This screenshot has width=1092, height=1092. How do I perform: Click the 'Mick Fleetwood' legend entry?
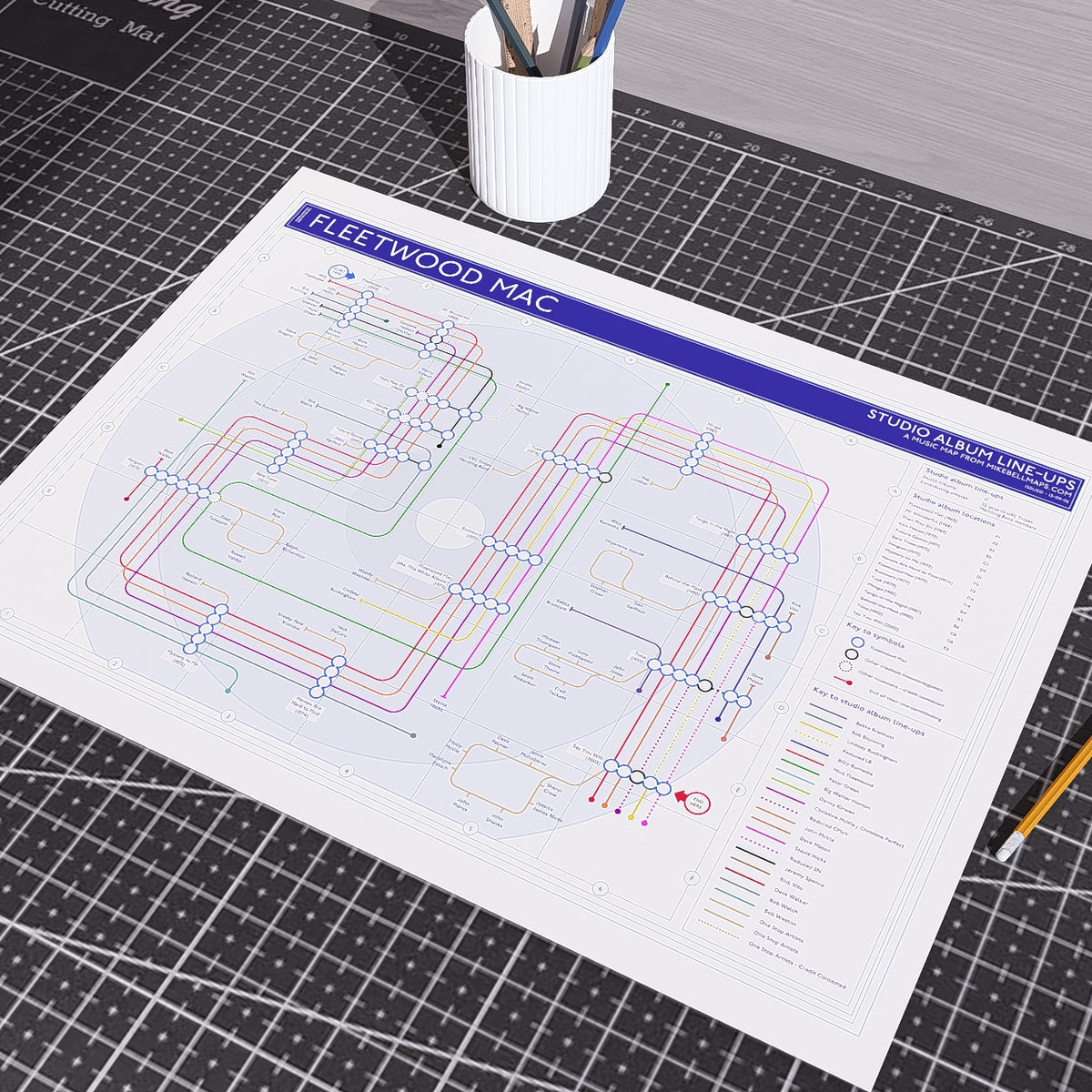point(854,778)
